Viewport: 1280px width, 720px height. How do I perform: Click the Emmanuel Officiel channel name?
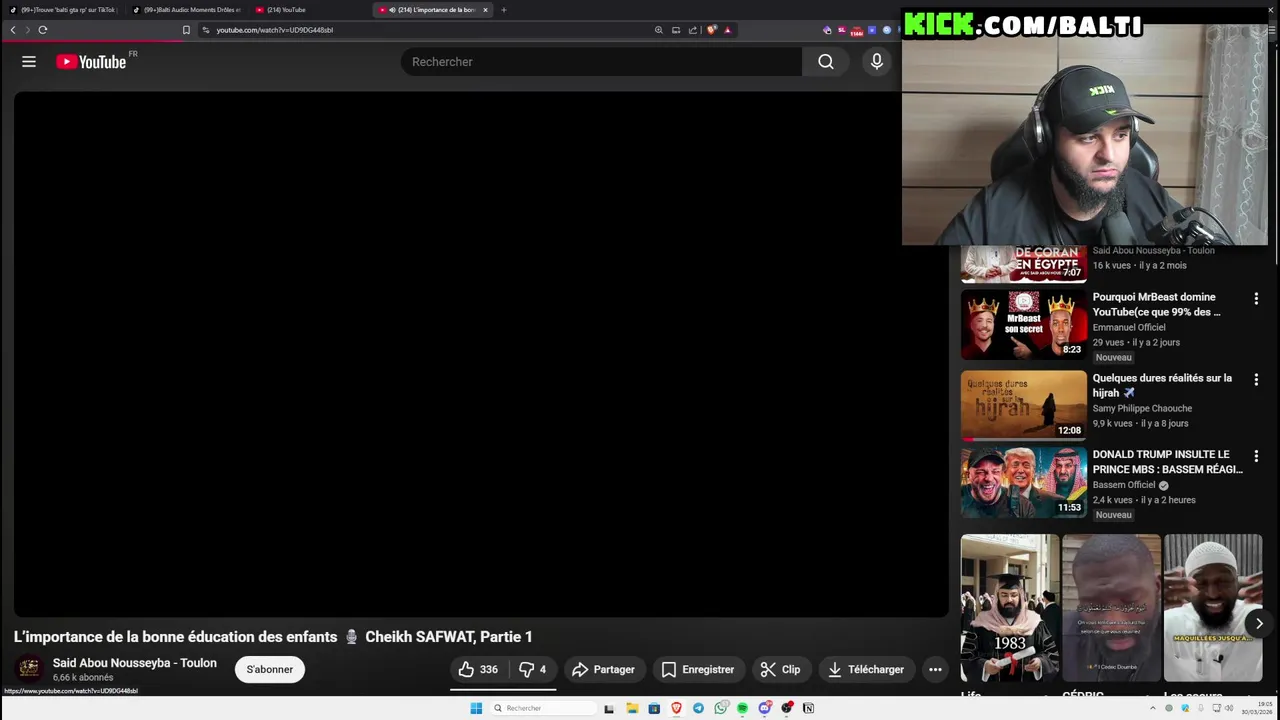1129,327
